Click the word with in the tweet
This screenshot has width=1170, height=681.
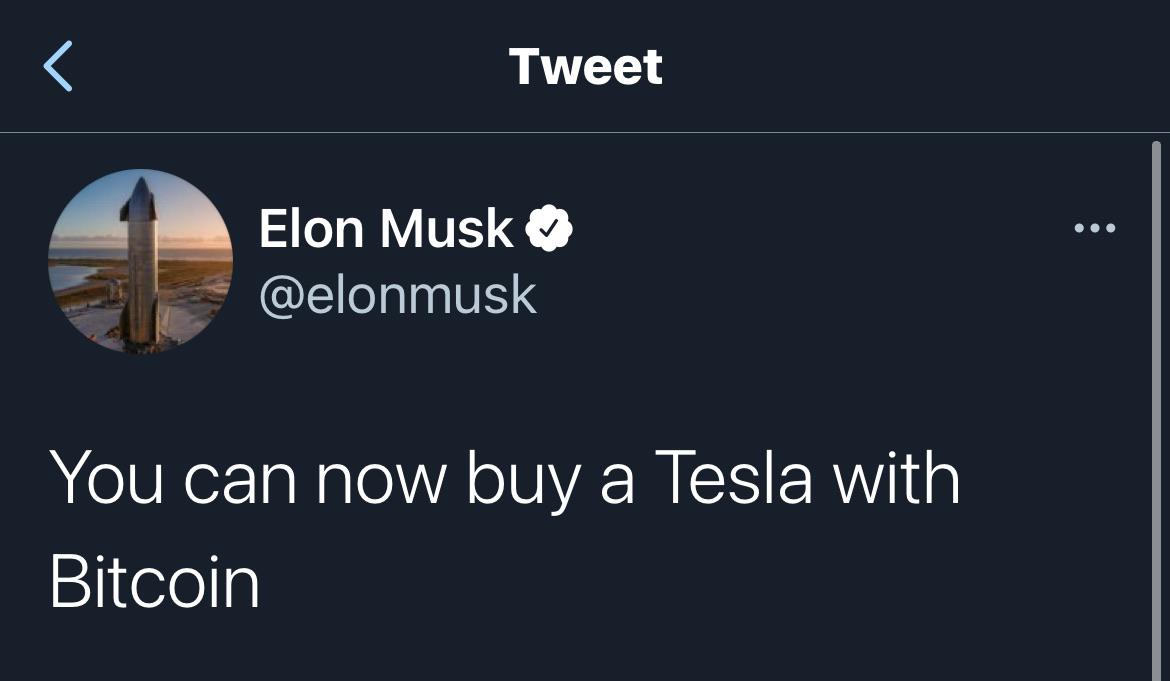click(897, 477)
